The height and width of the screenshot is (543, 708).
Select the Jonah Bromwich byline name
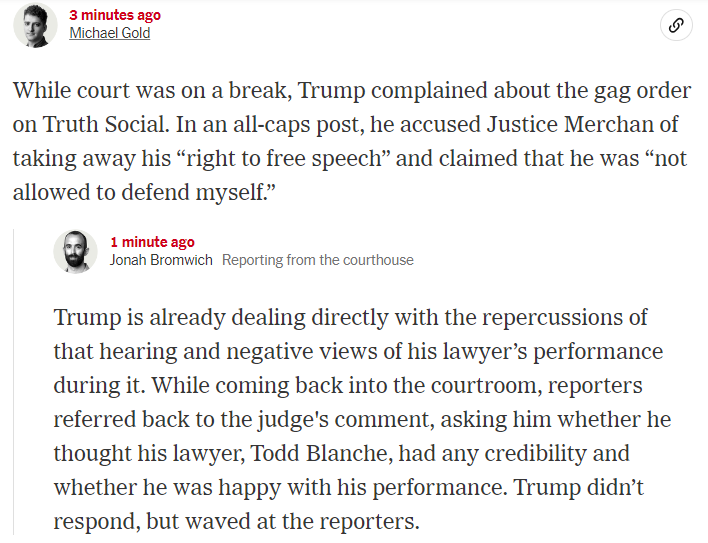161,260
